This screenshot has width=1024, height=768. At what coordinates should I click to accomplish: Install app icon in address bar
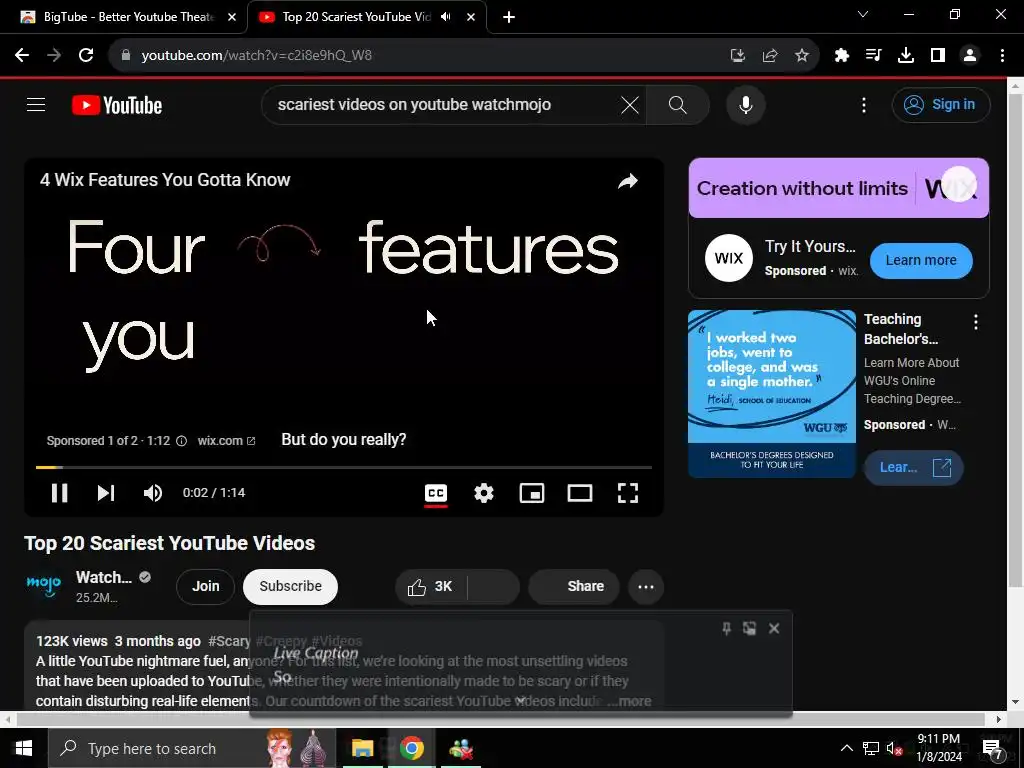[738, 56]
